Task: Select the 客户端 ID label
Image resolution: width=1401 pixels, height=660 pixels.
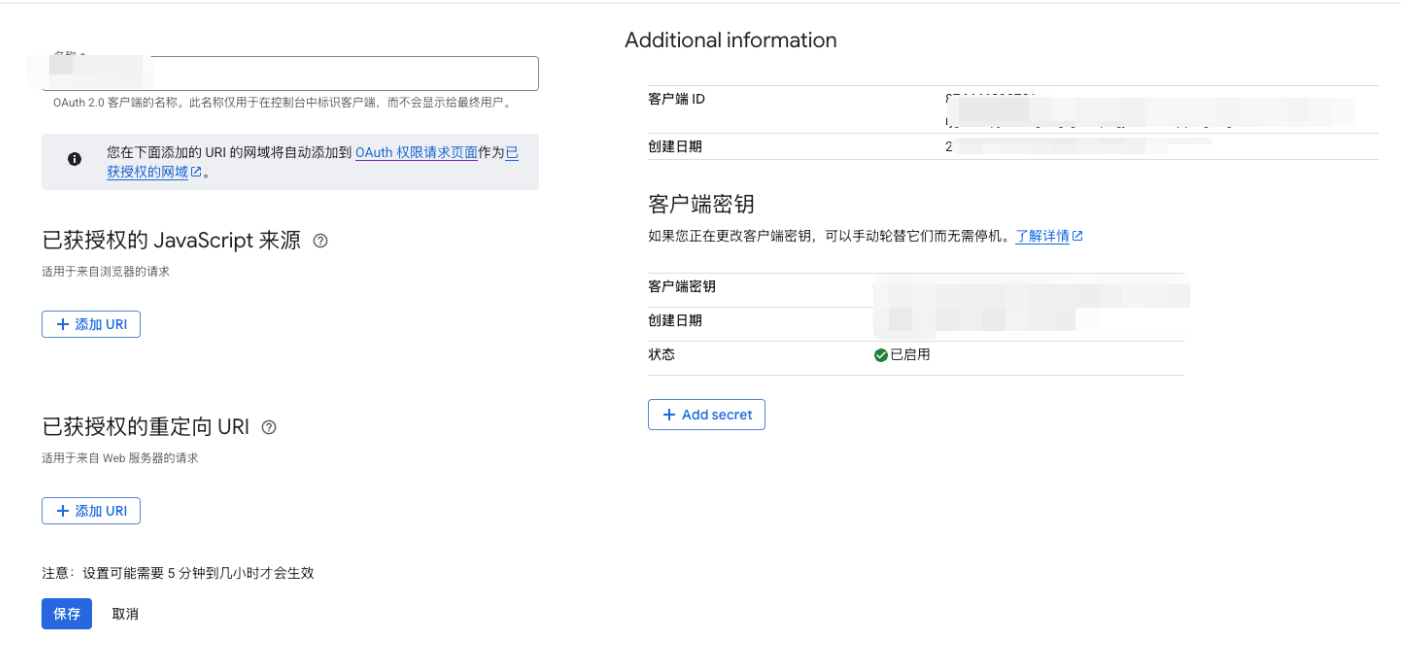Action: pyautogui.click(x=677, y=99)
